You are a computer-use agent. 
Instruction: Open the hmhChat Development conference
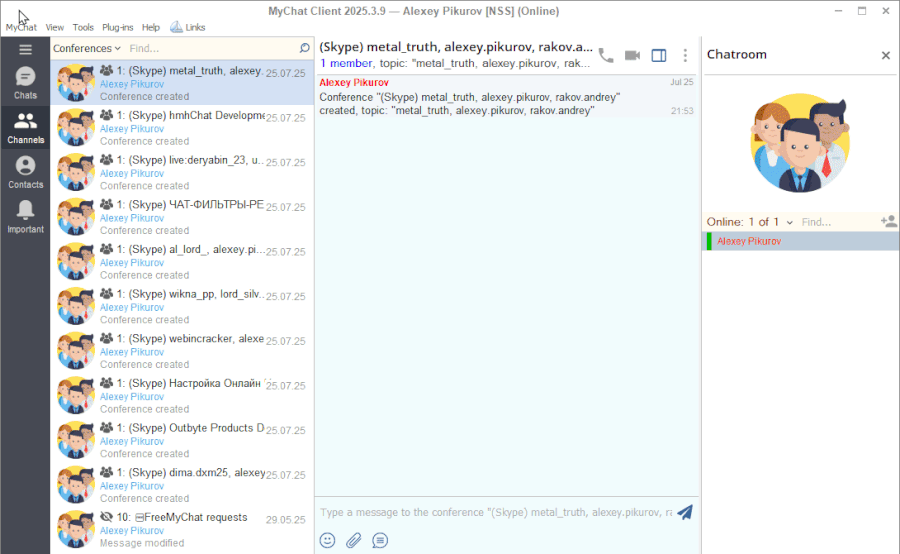point(182,127)
